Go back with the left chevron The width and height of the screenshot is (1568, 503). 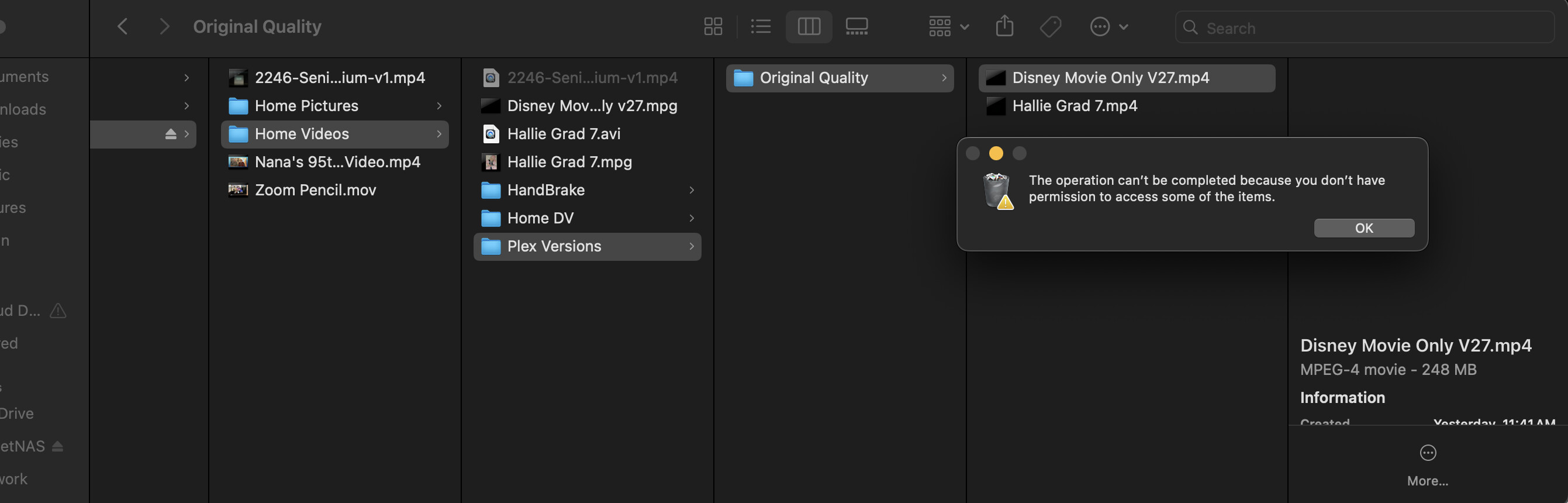(x=122, y=27)
